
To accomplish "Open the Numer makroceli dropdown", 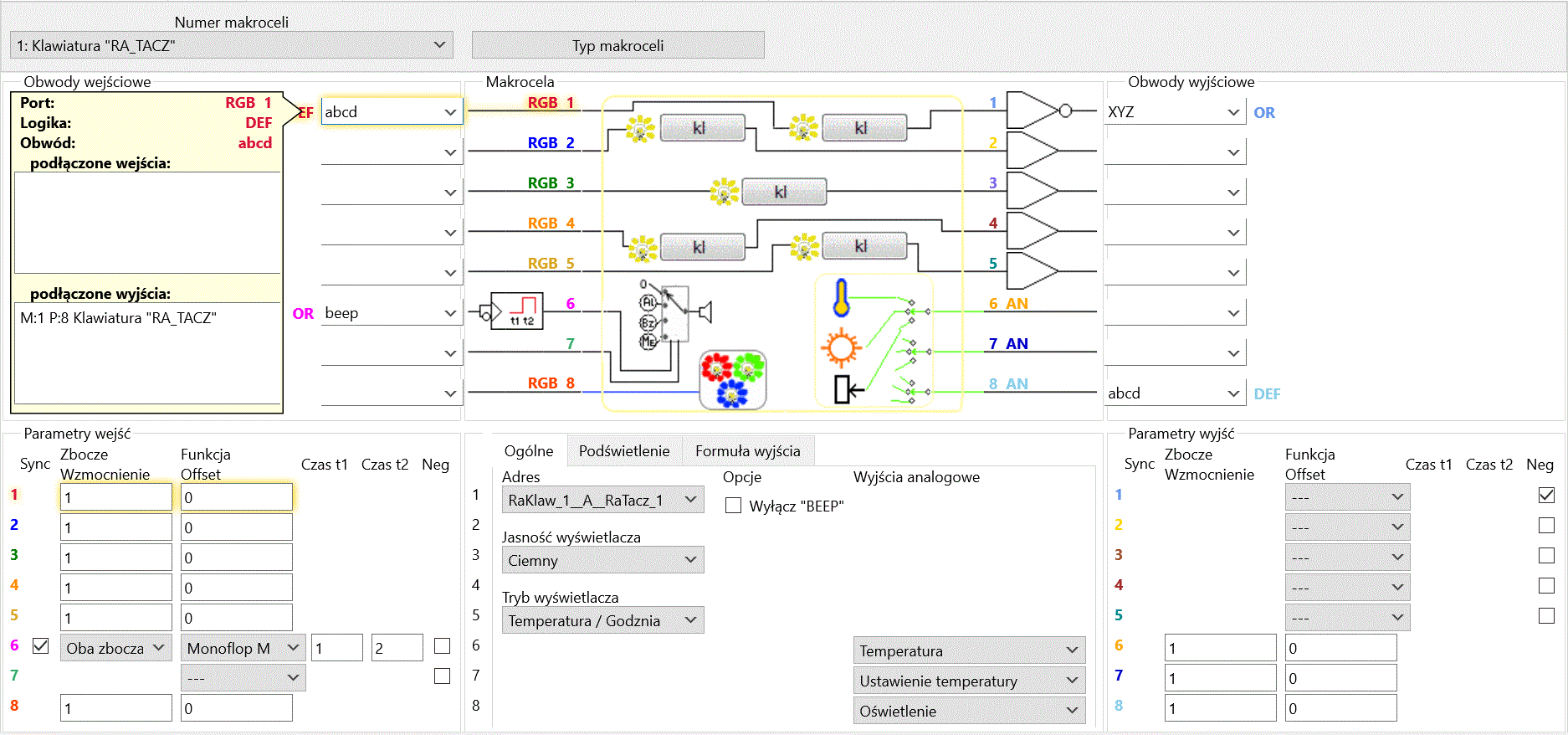I will 232,45.
